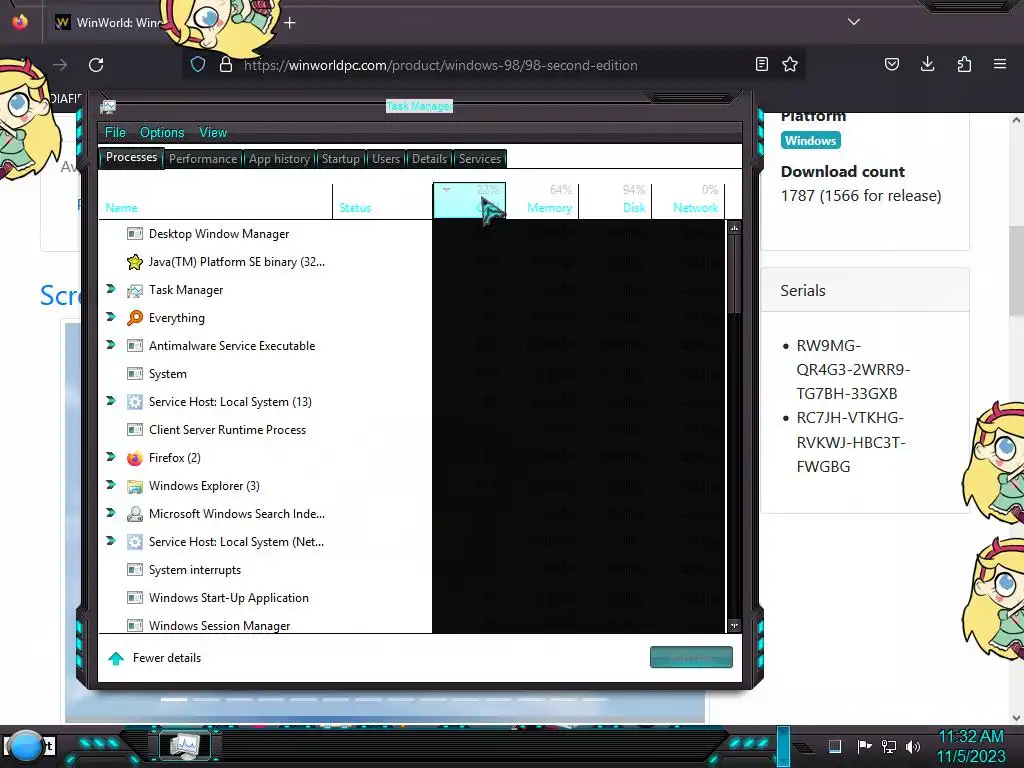
Task: Click the Windows Explorer folder icon
Action: (x=135, y=486)
